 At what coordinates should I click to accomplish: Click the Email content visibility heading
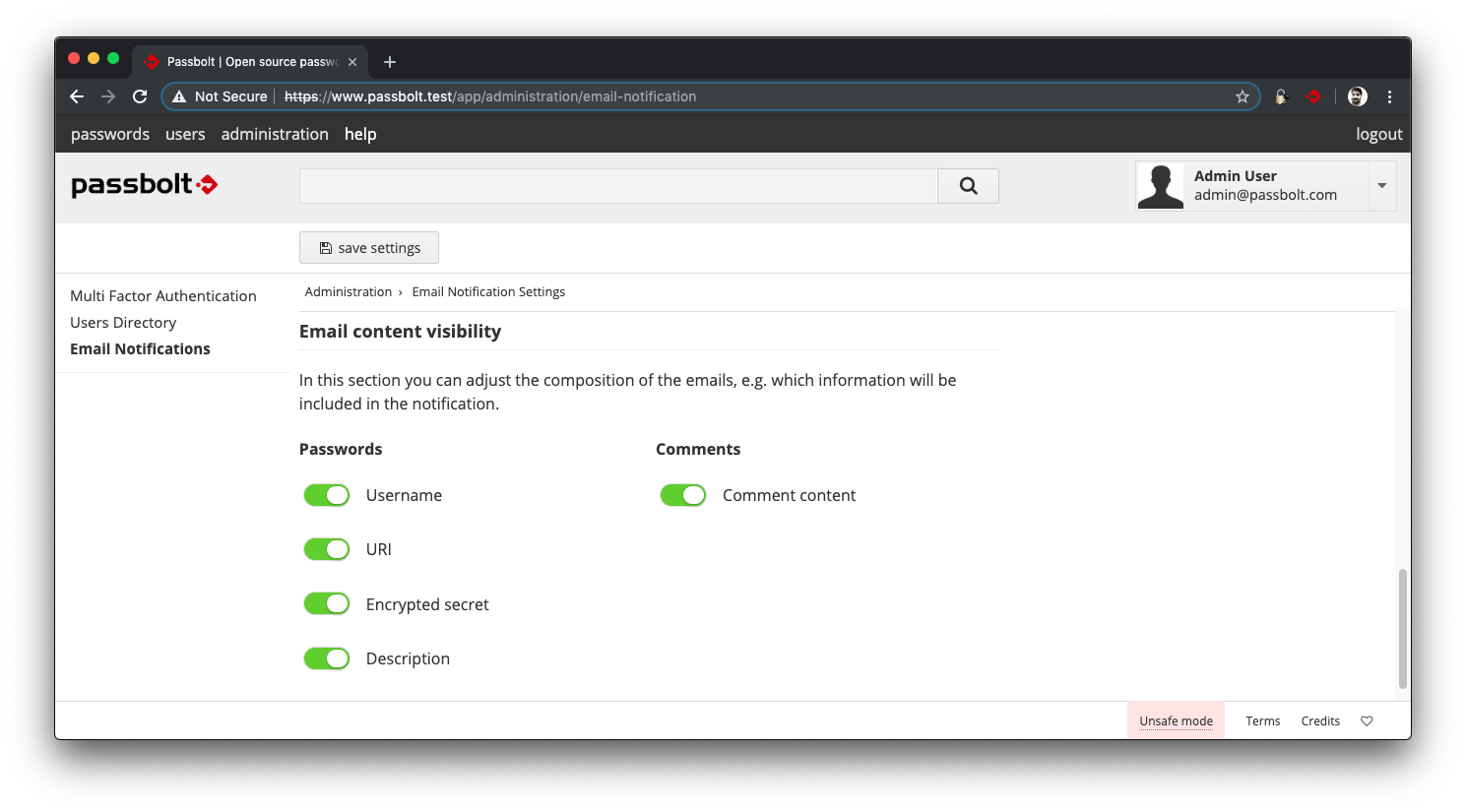(400, 332)
